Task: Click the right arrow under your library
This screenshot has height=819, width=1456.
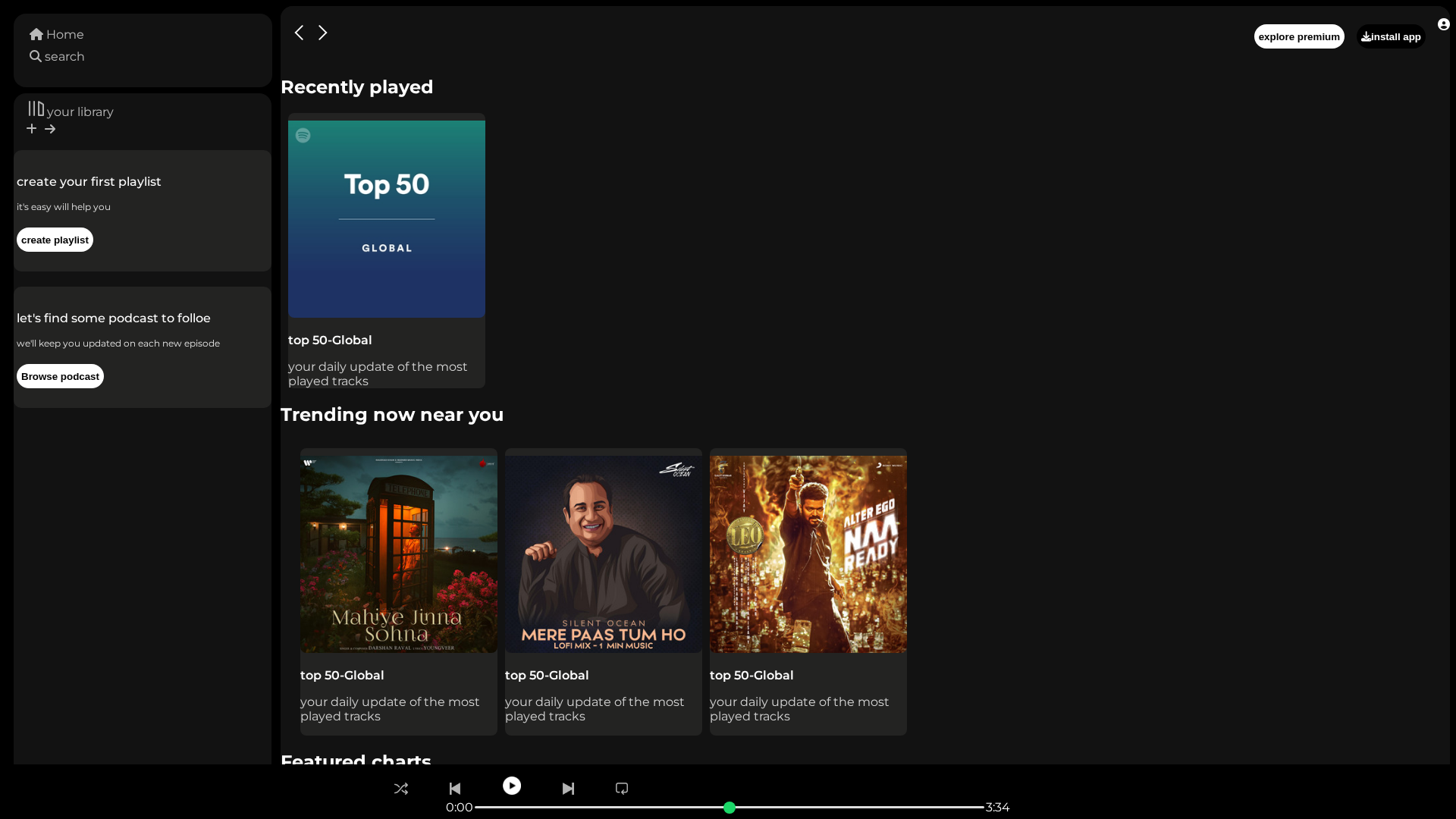Action: pyautogui.click(x=50, y=129)
